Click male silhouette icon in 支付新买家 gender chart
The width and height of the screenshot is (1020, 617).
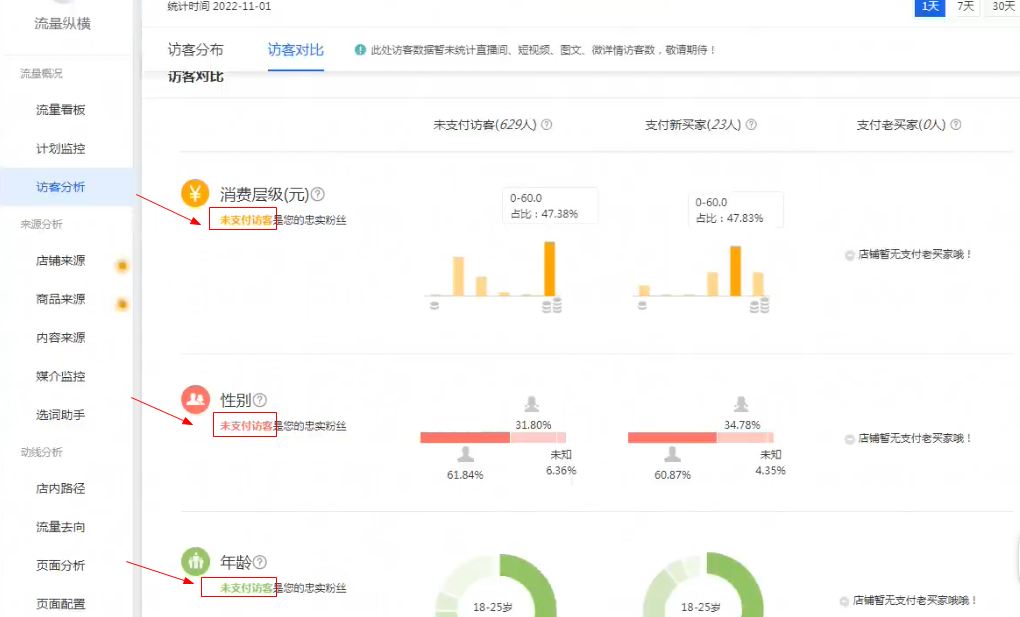pyautogui.click(x=673, y=454)
